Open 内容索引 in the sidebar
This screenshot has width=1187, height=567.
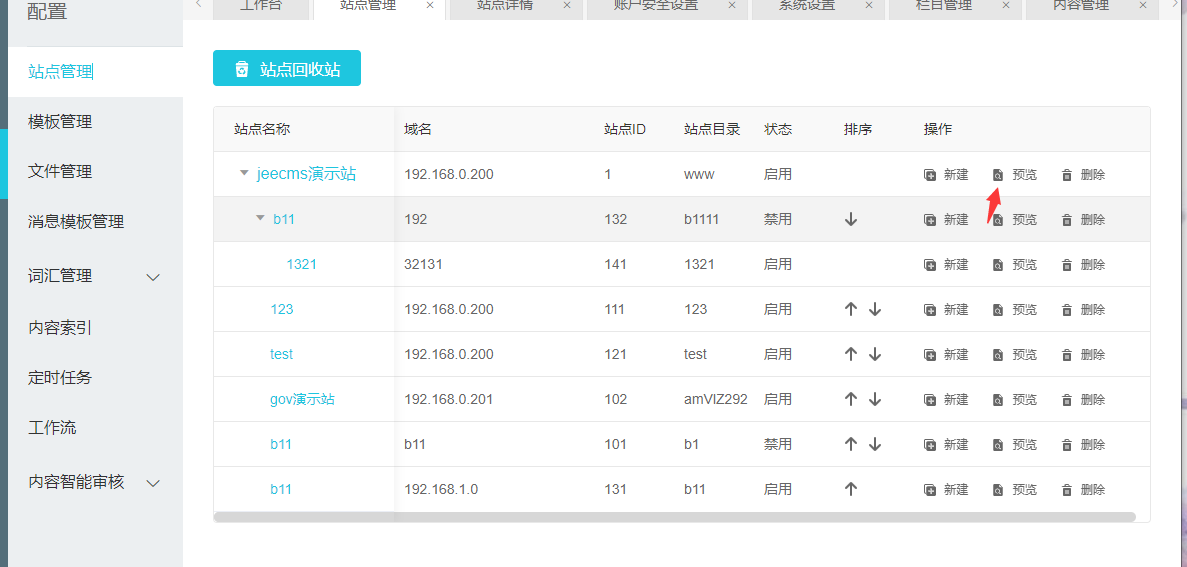coord(60,328)
